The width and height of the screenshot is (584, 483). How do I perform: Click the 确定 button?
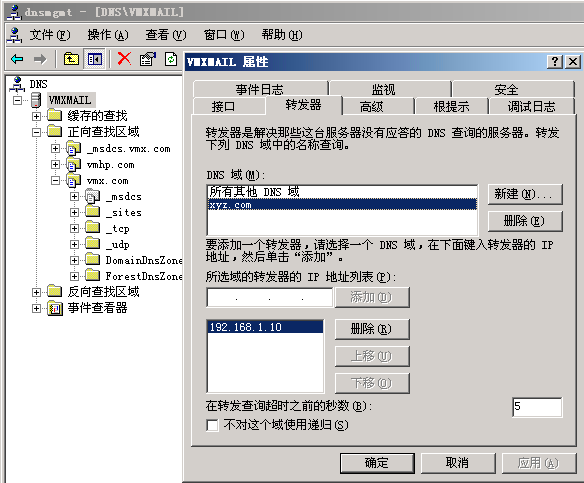377,463
